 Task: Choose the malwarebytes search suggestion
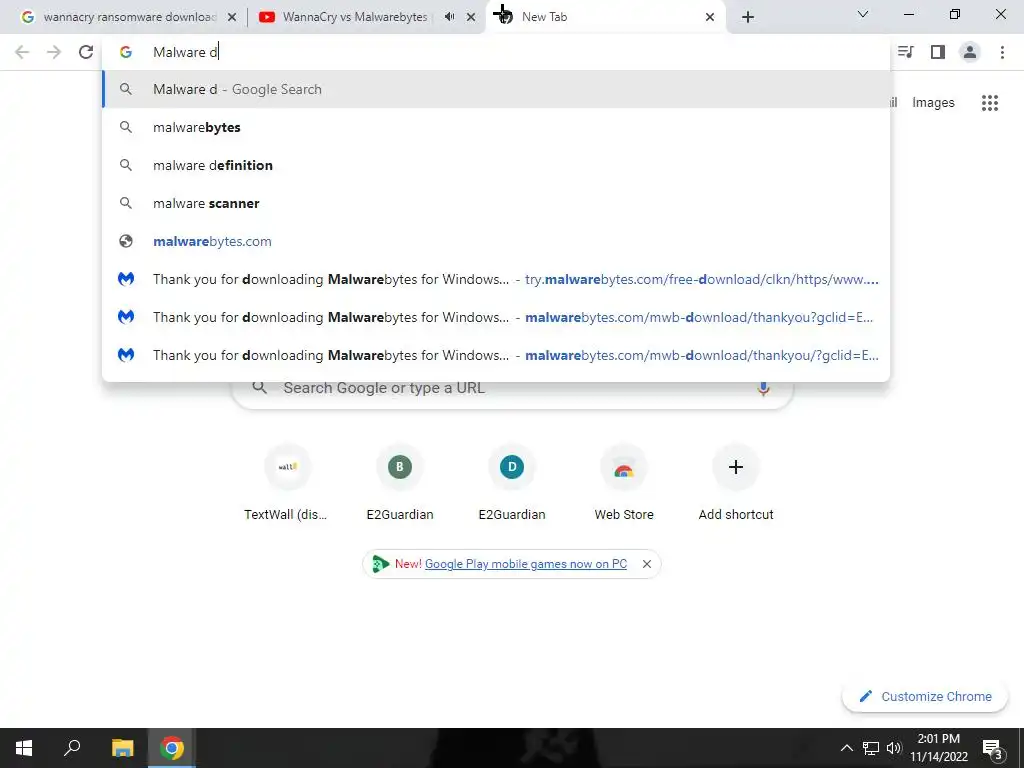point(496,127)
